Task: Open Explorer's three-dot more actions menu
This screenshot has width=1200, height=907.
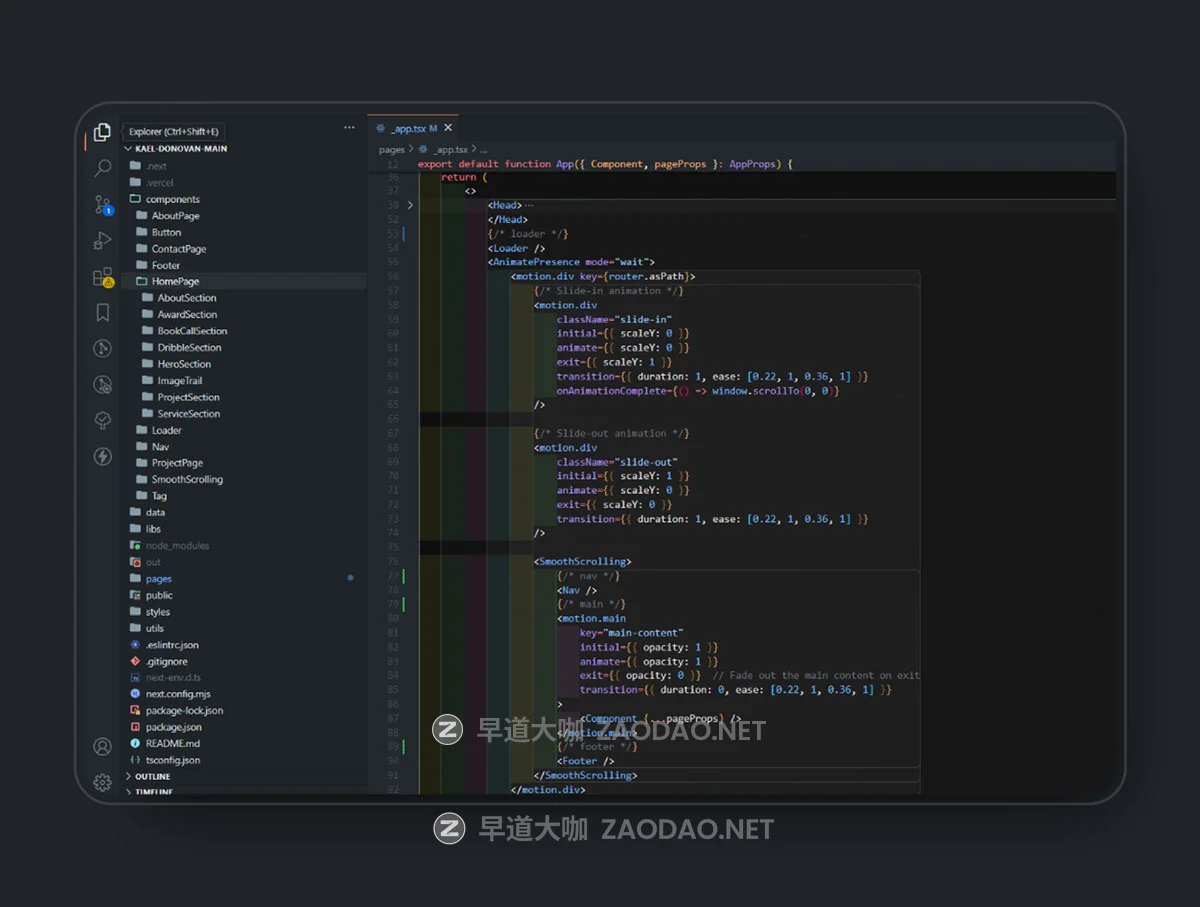Action: pyautogui.click(x=349, y=128)
